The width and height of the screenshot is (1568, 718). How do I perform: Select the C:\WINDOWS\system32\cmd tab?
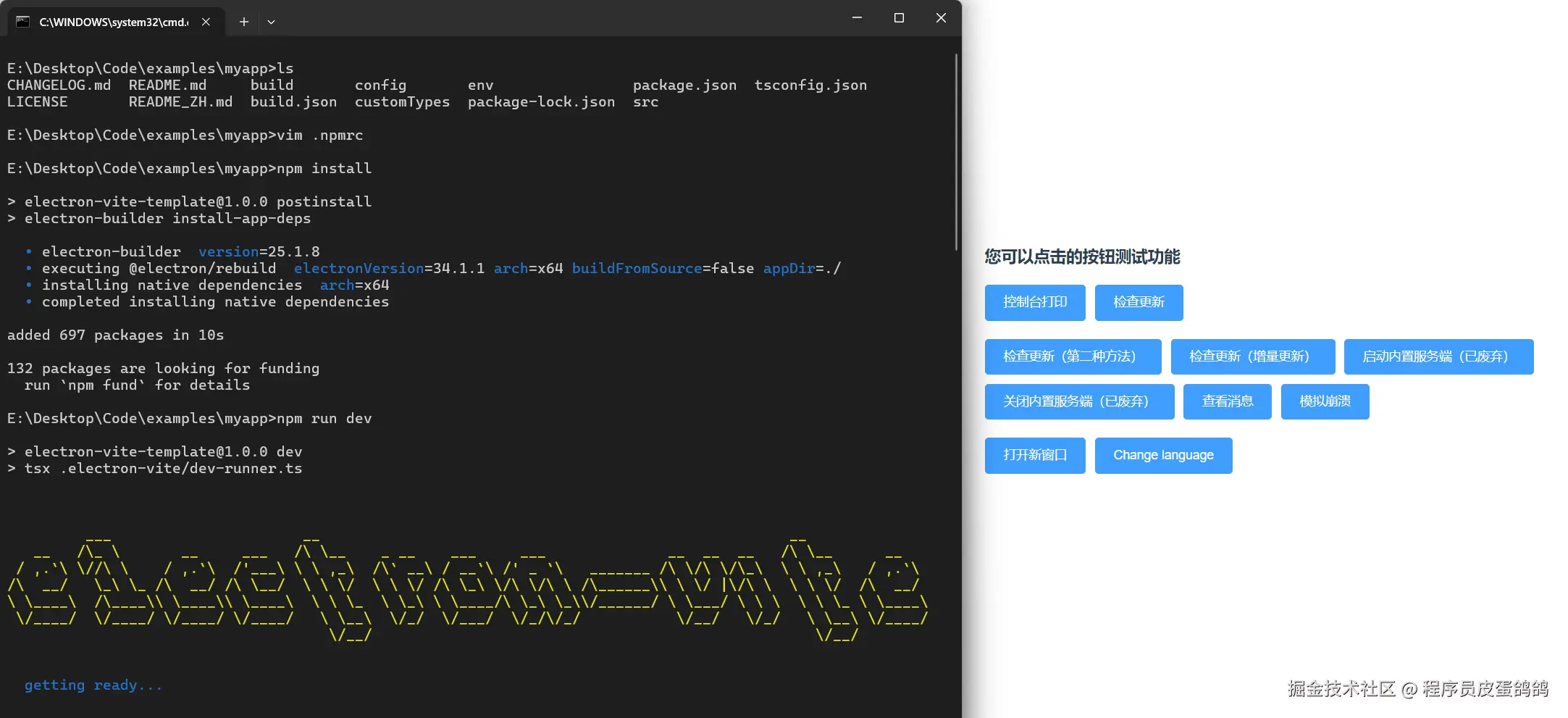tap(116, 22)
